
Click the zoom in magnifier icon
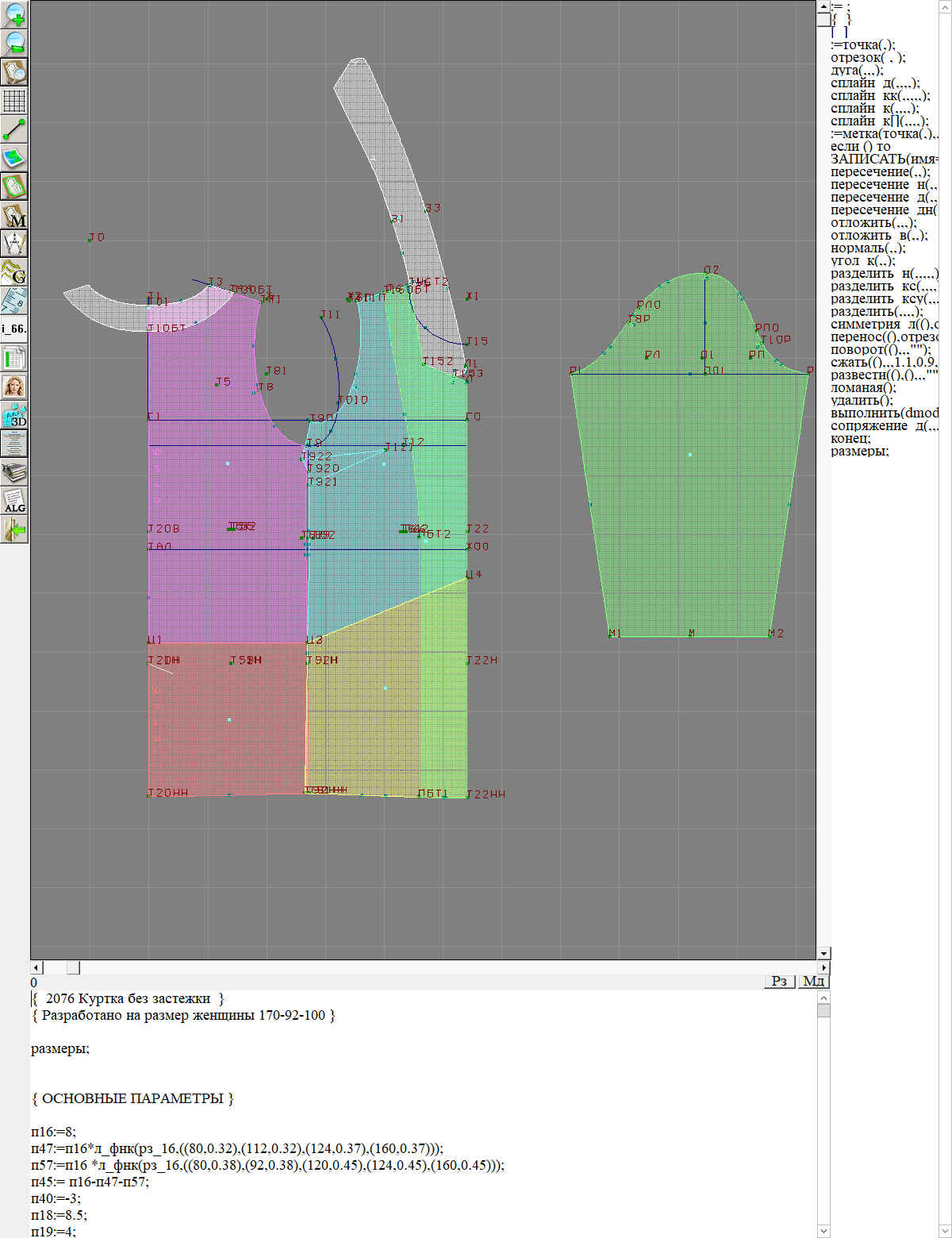[x=14, y=14]
